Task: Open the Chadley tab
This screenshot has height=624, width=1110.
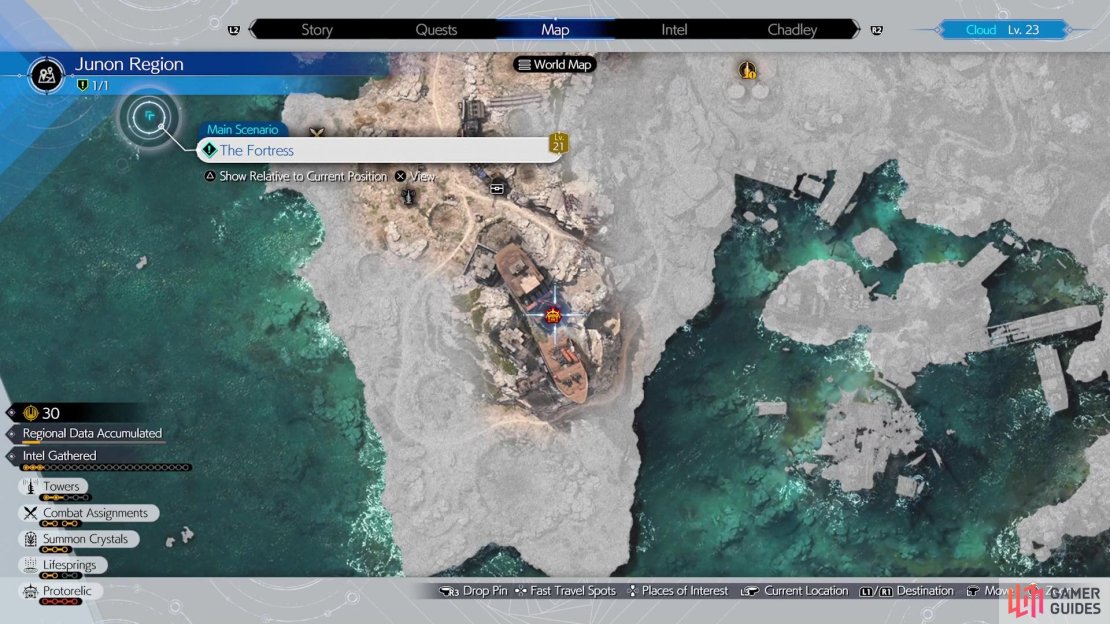Action: tap(792, 30)
